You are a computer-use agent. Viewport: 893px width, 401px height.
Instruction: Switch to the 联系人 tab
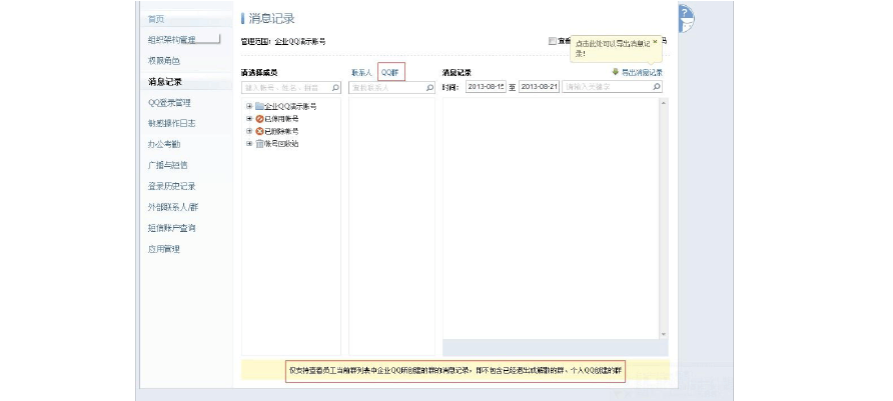point(361,72)
